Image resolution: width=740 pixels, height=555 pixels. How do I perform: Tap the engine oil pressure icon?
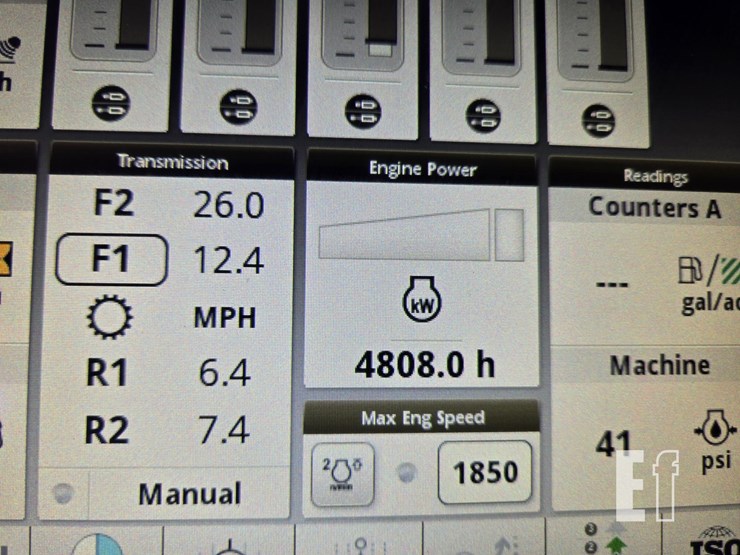pos(715,429)
